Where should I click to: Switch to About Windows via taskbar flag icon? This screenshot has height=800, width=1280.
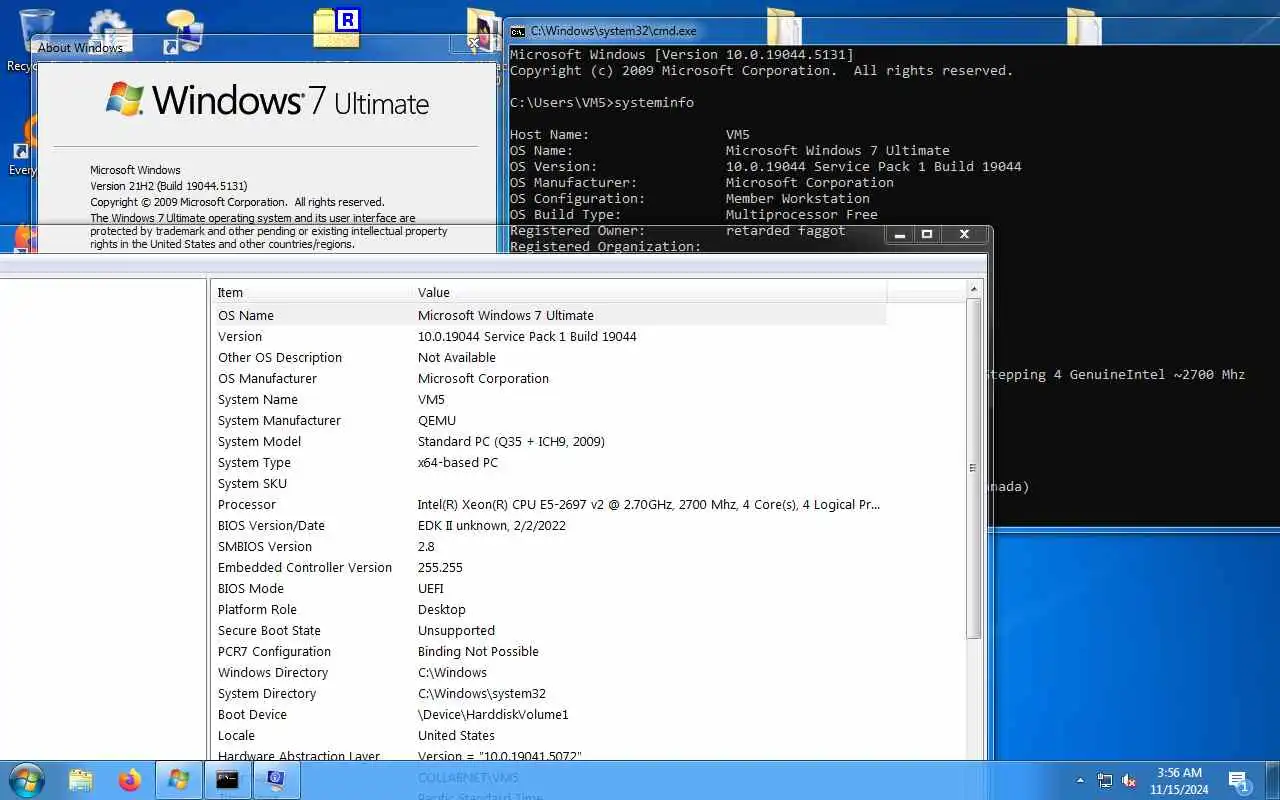click(179, 780)
